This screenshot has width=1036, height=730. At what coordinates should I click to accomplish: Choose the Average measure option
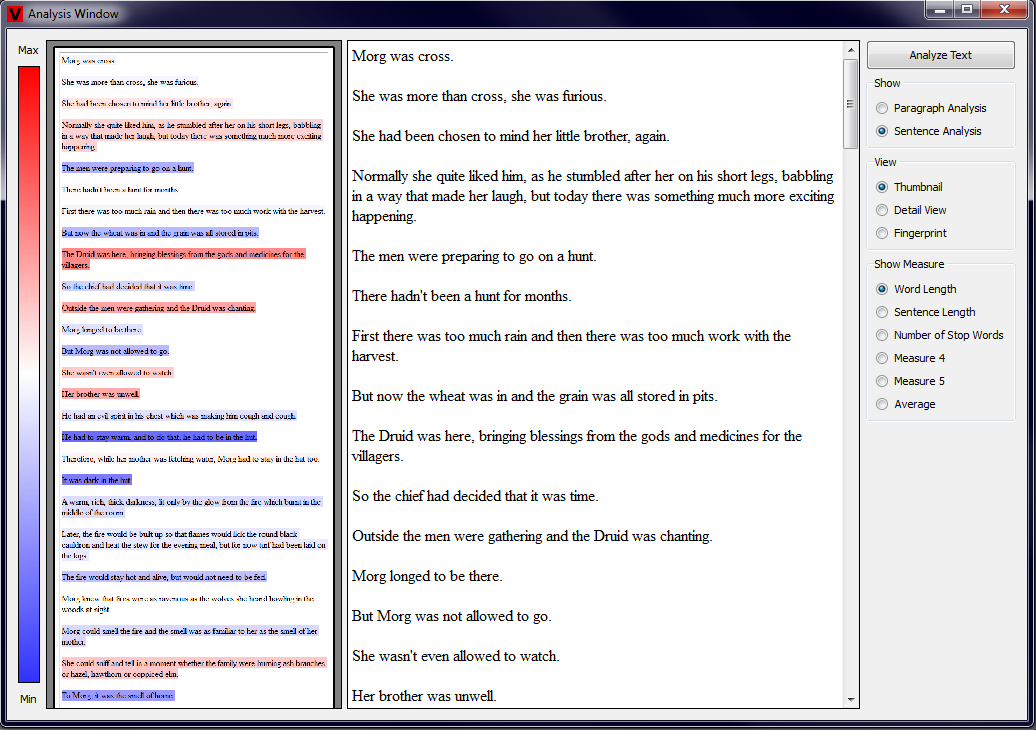click(x=881, y=404)
